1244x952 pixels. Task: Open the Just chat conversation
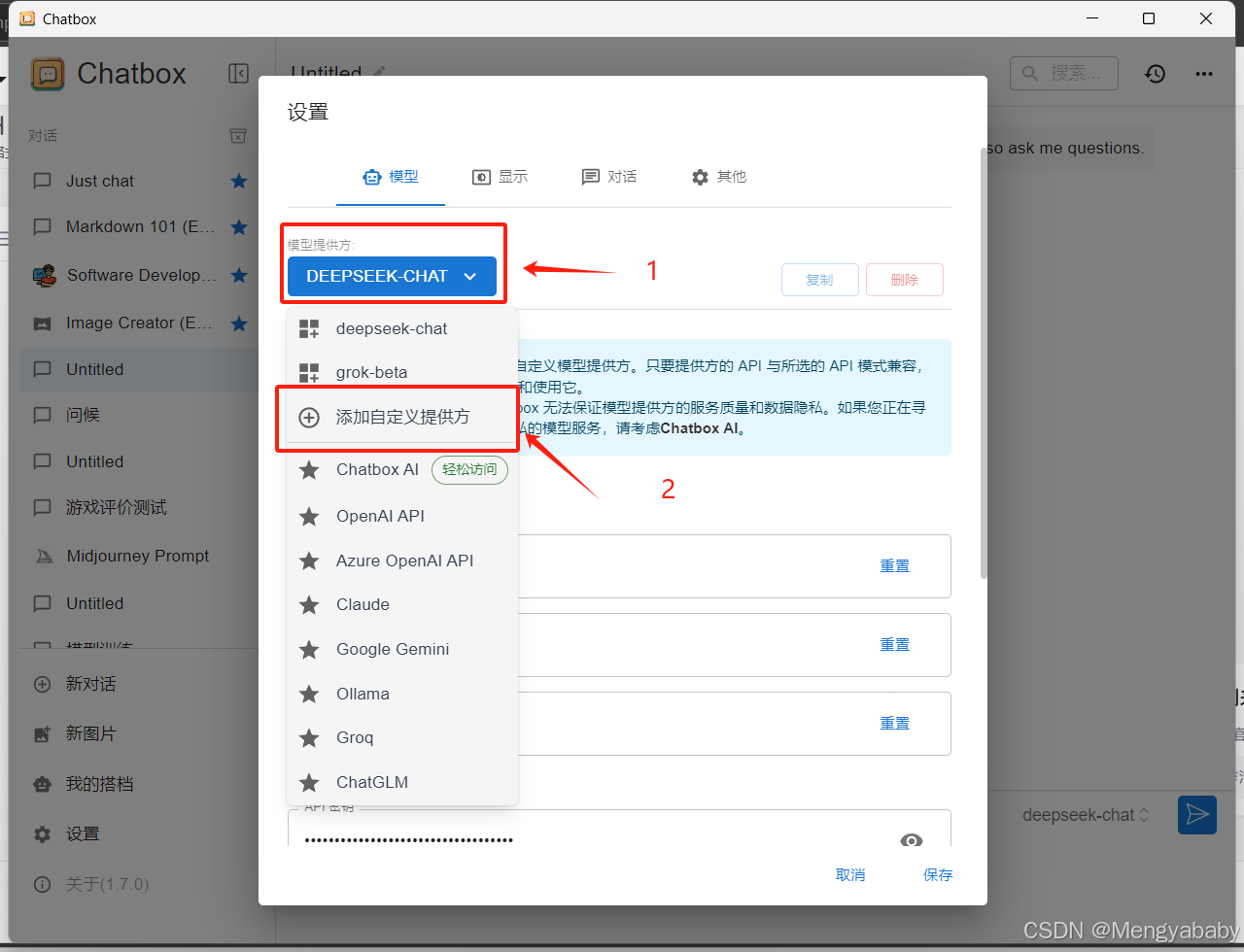tap(138, 181)
